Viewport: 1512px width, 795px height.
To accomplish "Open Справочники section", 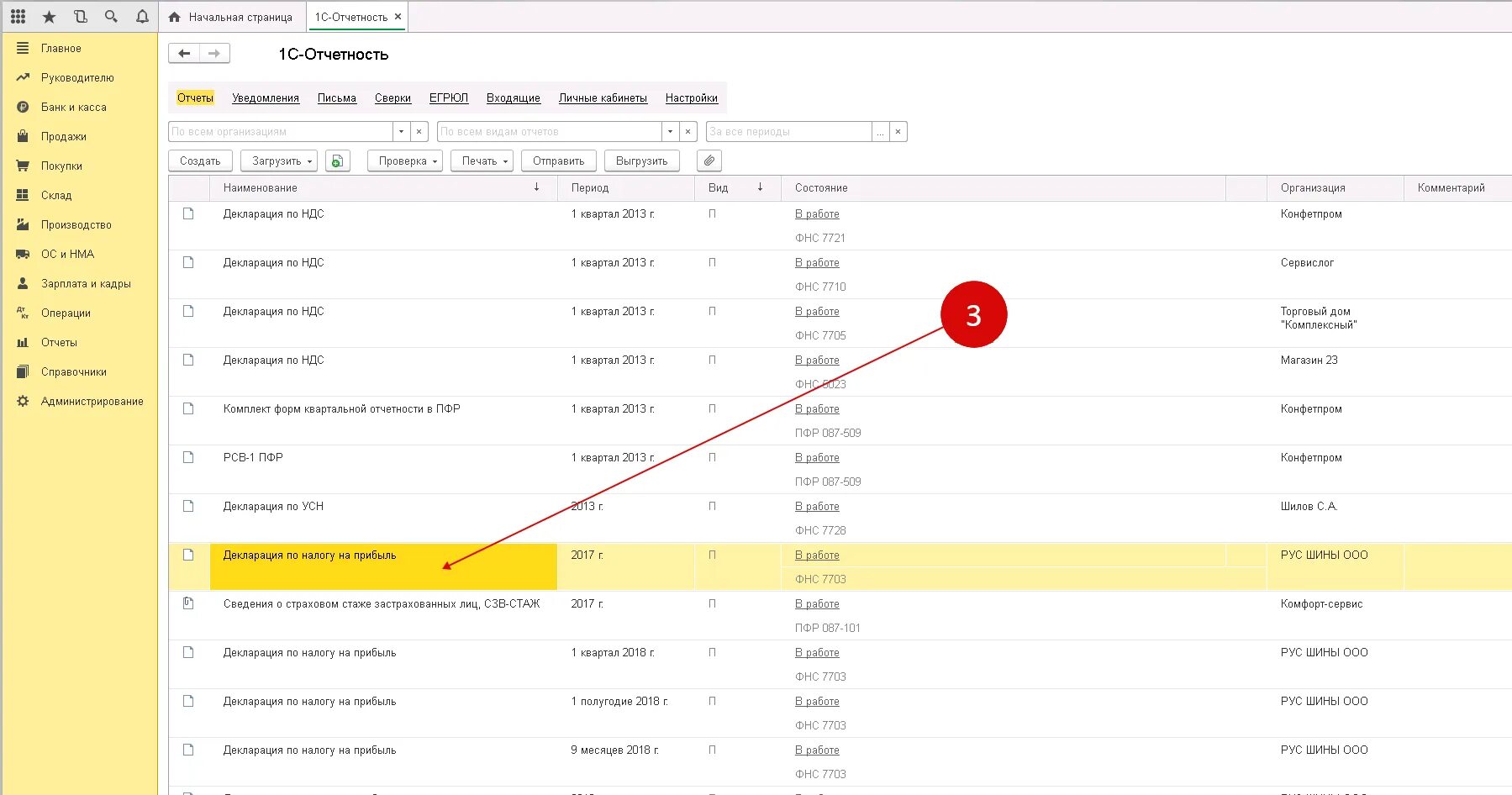I will point(74,371).
